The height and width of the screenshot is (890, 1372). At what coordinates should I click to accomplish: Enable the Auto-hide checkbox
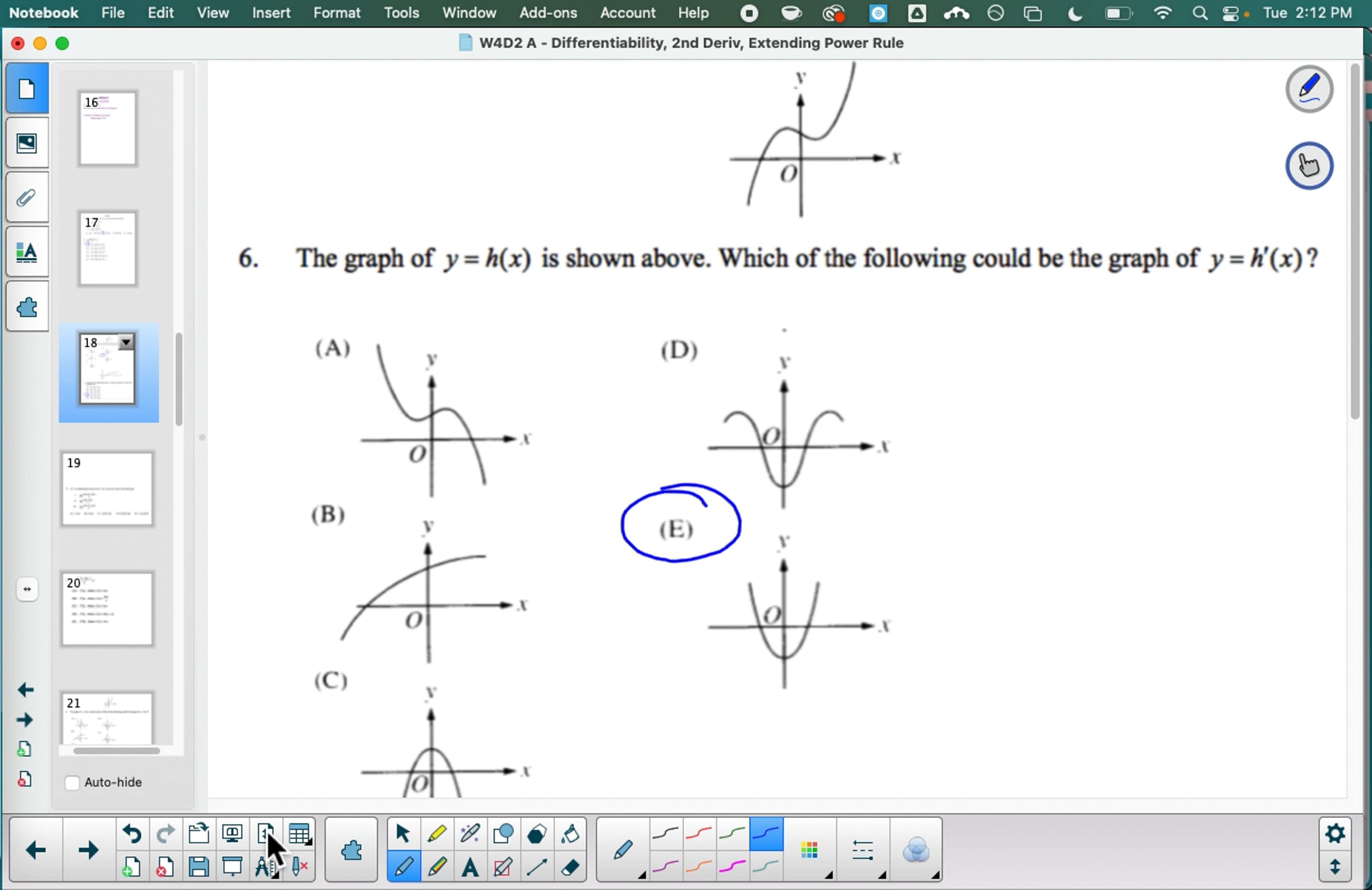(x=72, y=782)
